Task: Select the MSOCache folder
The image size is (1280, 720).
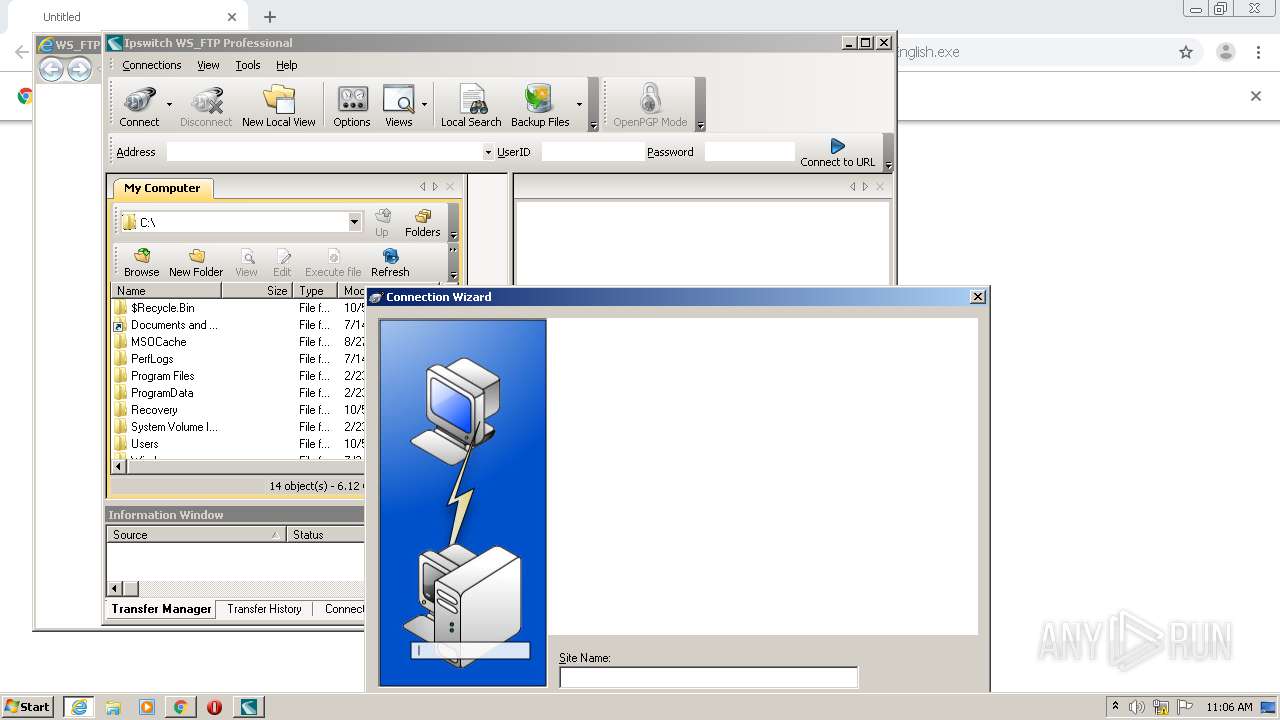Action: point(158,342)
